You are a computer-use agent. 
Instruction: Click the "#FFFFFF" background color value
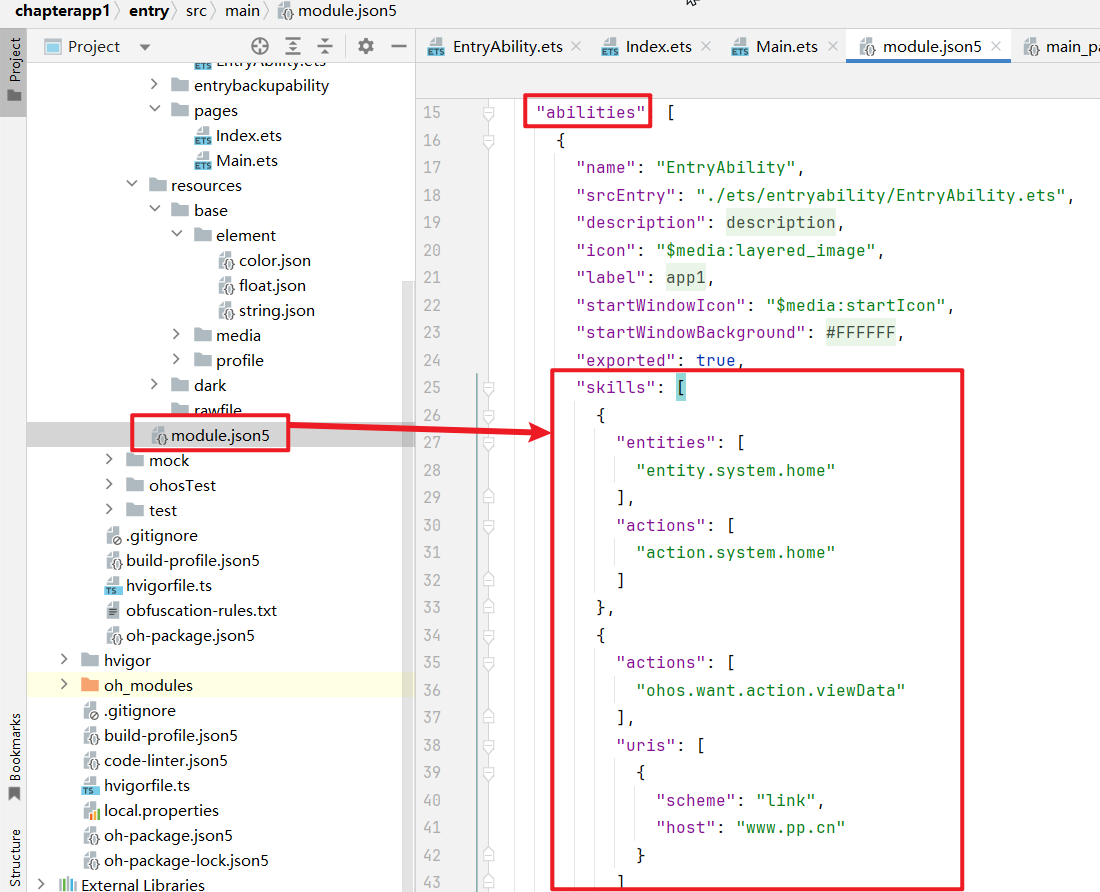click(860, 332)
